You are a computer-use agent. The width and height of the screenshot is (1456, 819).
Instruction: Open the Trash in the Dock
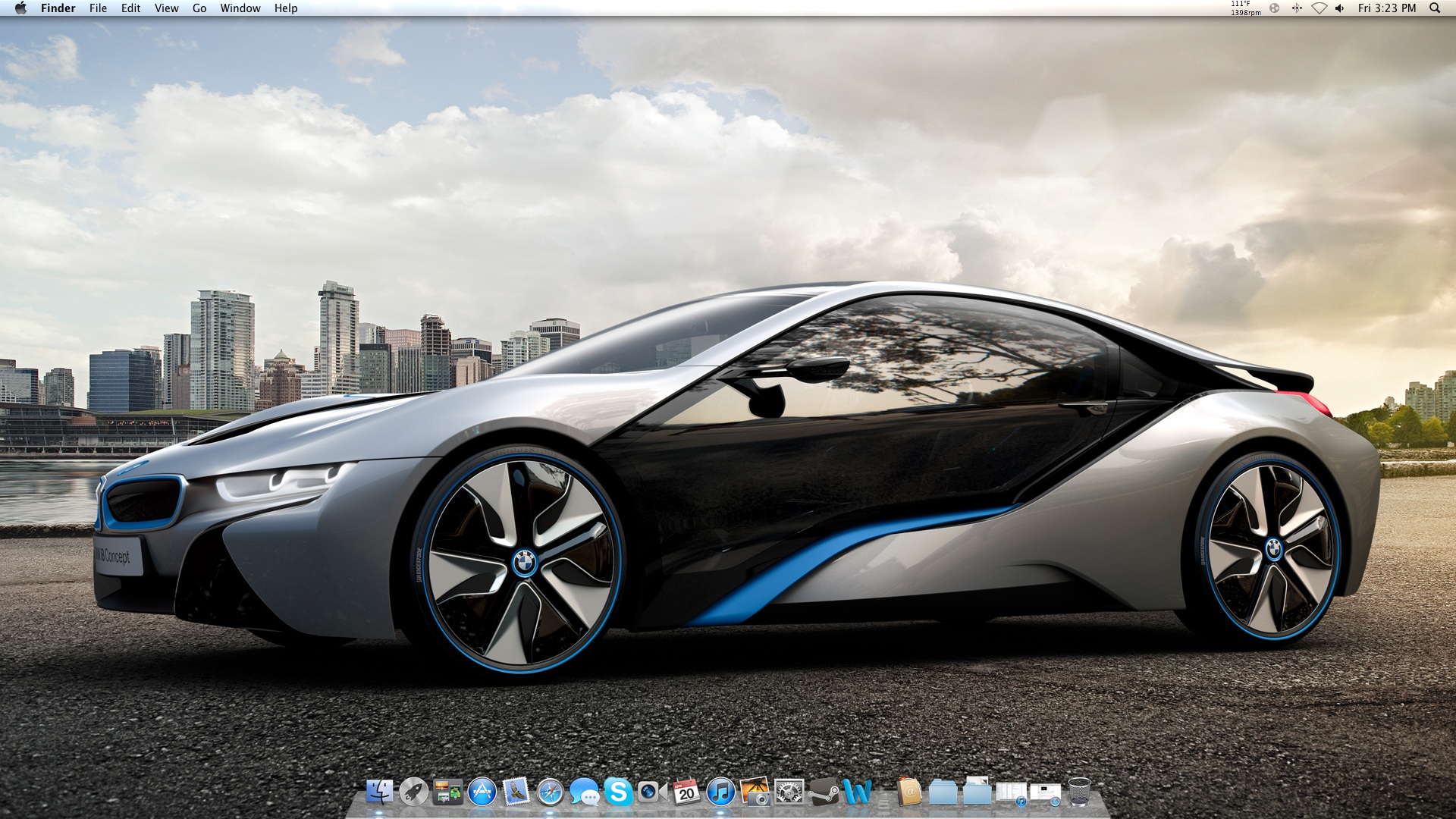tap(1079, 792)
